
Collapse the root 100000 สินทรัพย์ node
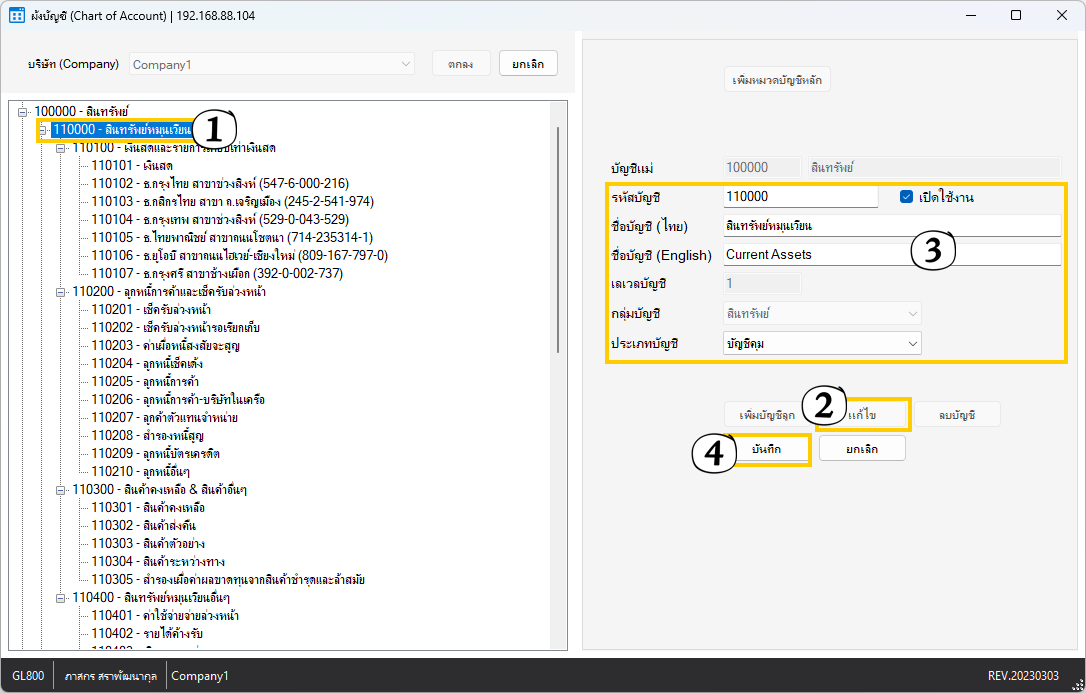[x=23, y=112]
